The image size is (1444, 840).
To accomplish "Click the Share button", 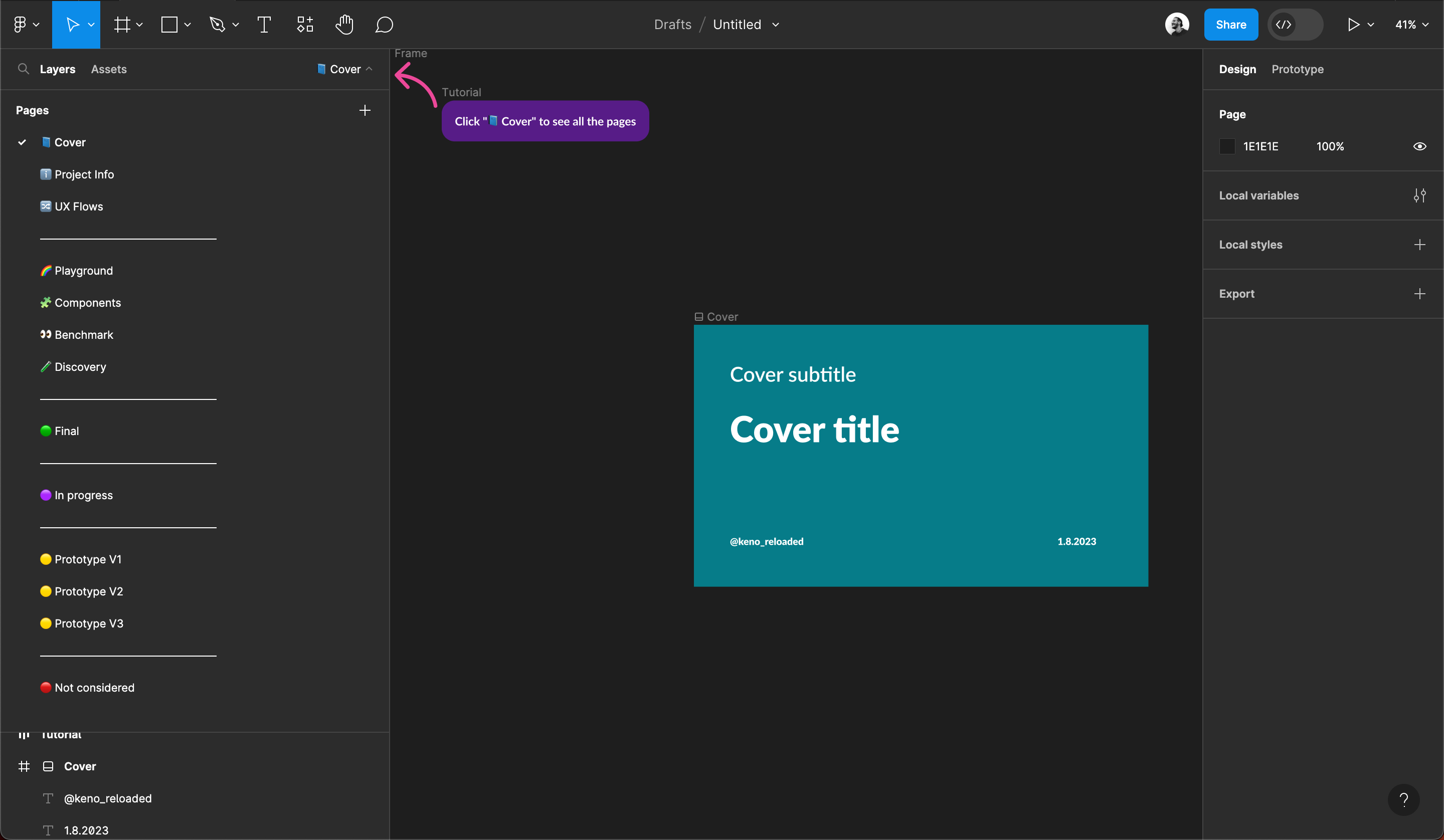I will tap(1231, 24).
